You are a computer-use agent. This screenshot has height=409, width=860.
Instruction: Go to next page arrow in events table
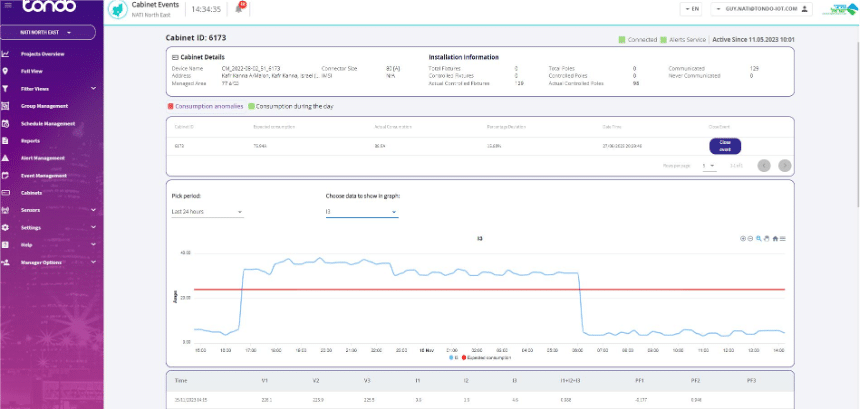(785, 165)
